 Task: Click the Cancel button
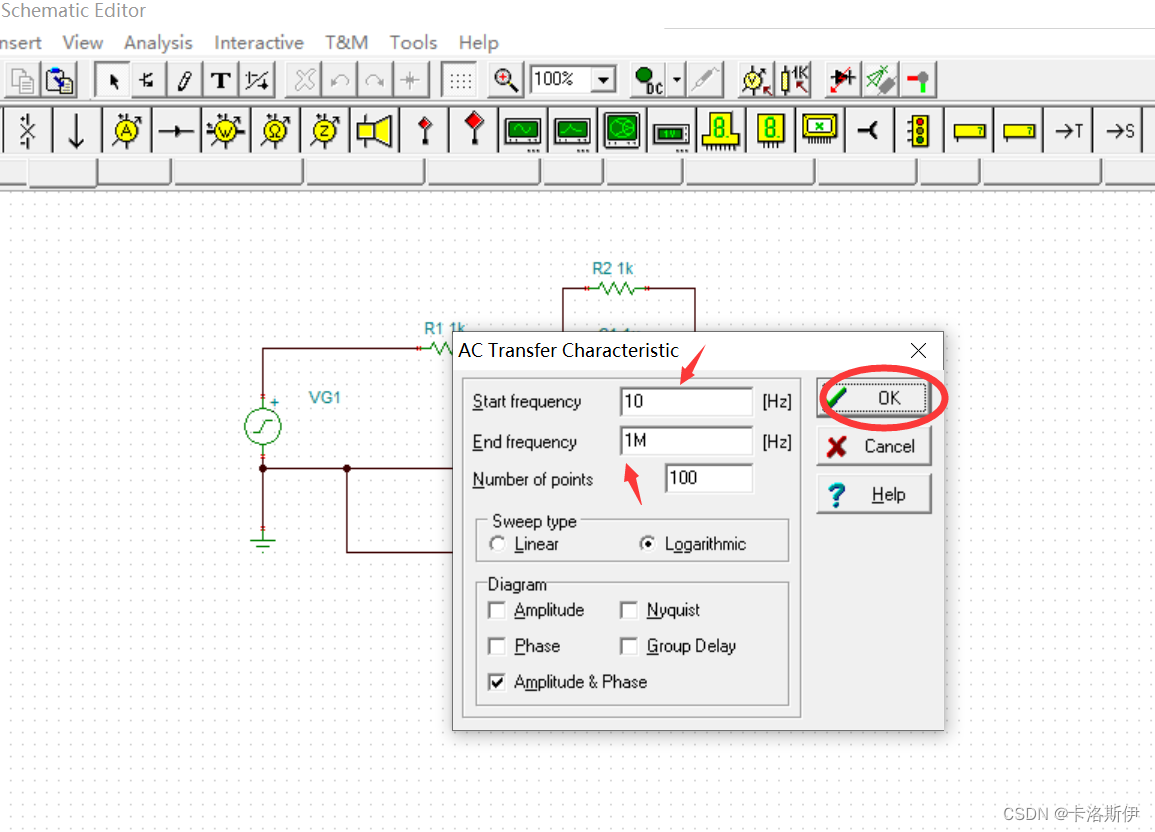pos(874,446)
